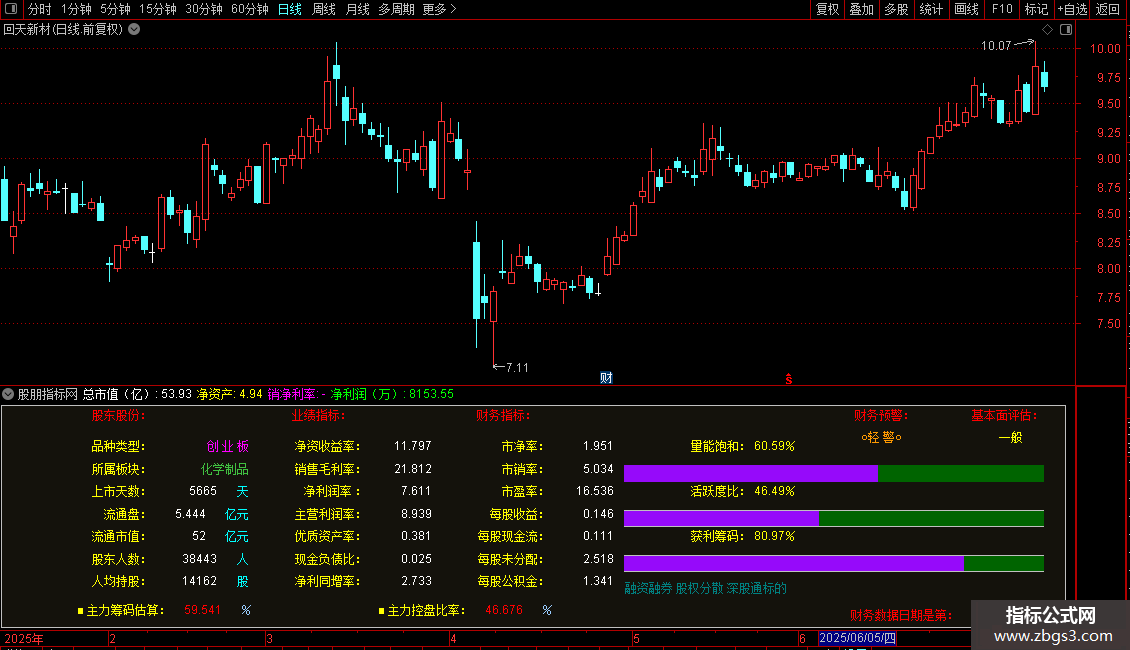Click 财务数据日期是第 text
The width and height of the screenshot is (1130, 650).
pyautogui.click(x=901, y=615)
